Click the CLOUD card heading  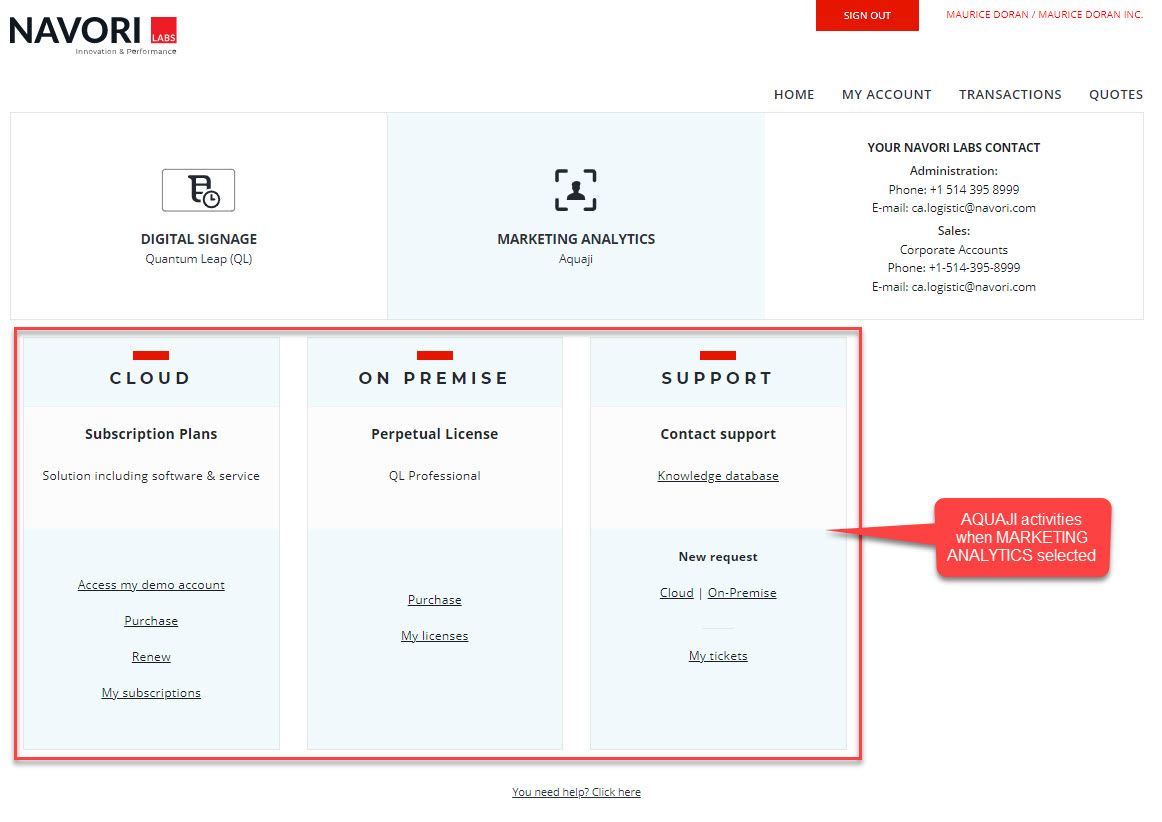pyautogui.click(x=150, y=378)
